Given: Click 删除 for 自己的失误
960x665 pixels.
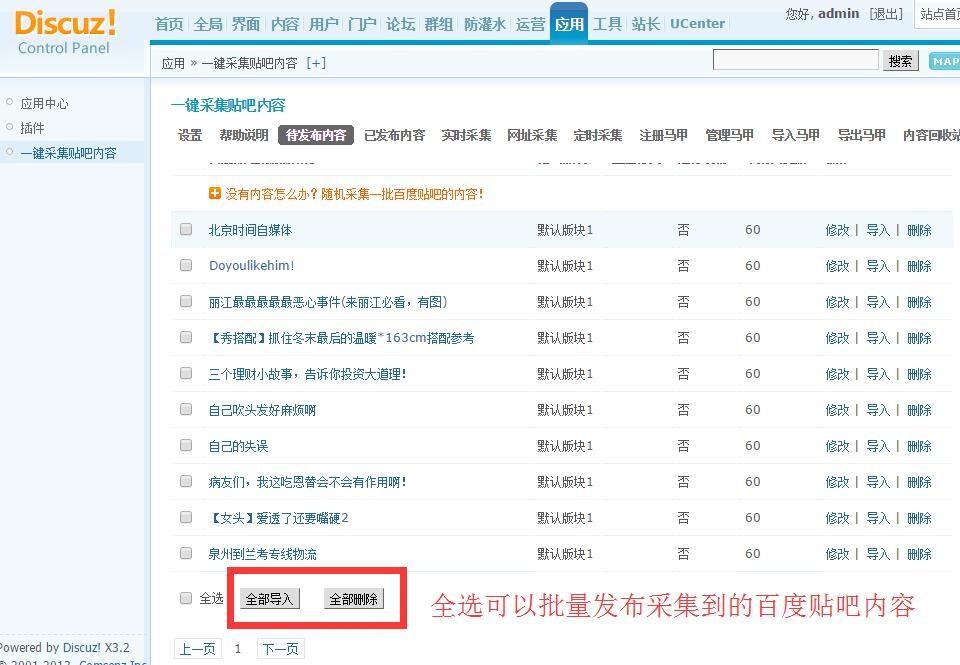Looking at the screenshot, I should click(x=919, y=446).
